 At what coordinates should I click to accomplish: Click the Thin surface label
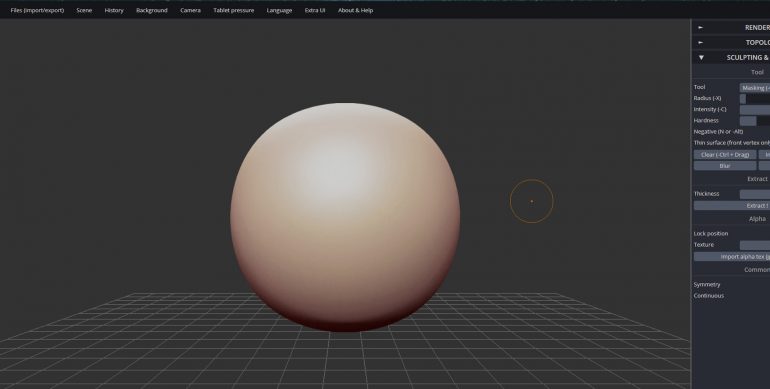coord(732,143)
